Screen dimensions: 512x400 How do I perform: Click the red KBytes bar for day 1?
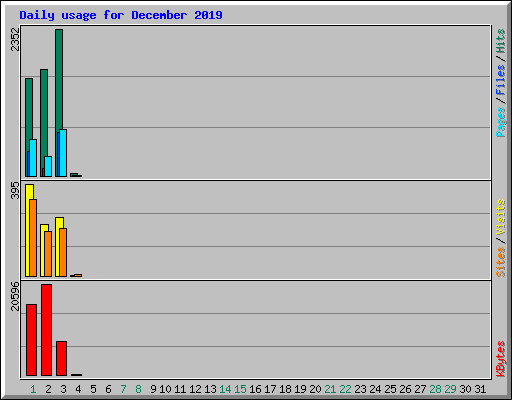(x=31, y=340)
